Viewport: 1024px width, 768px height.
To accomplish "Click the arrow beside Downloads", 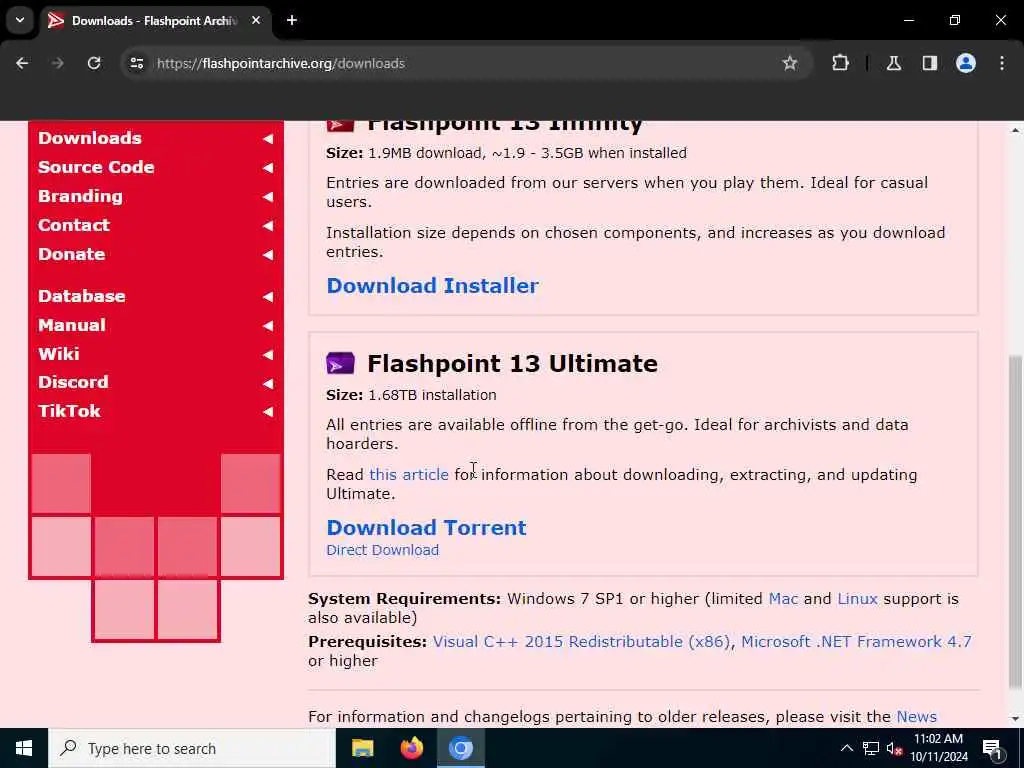I will (268, 138).
